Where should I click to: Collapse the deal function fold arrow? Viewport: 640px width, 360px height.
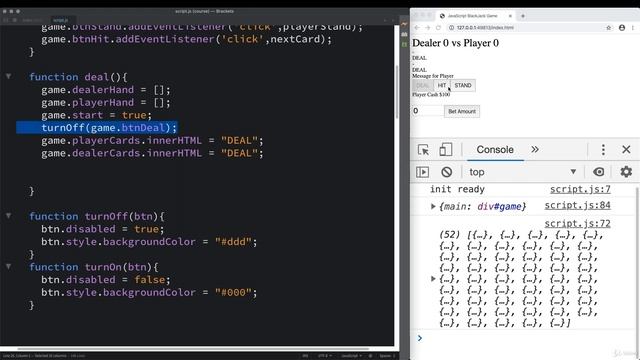(8, 76)
